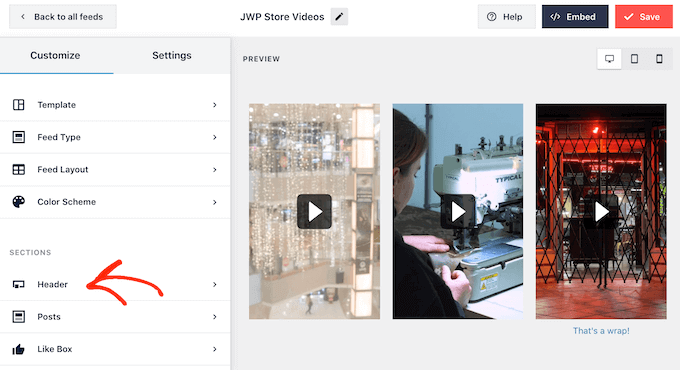The height and width of the screenshot is (370, 680).
Task: Switch preview to mobile phone icon
Action: coord(659,59)
